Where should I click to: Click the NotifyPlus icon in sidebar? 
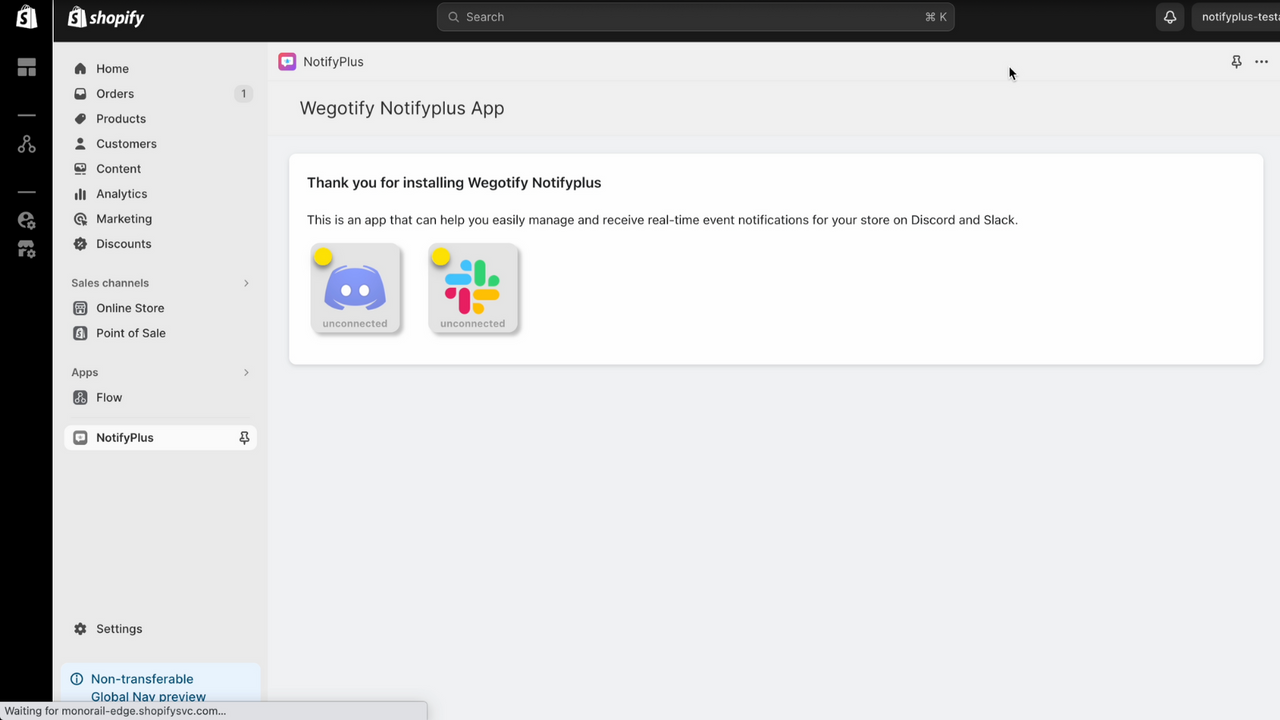(80, 438)
